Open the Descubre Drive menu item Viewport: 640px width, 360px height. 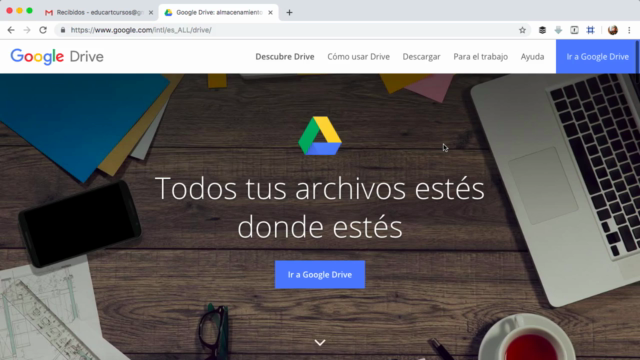click(285, 57)
